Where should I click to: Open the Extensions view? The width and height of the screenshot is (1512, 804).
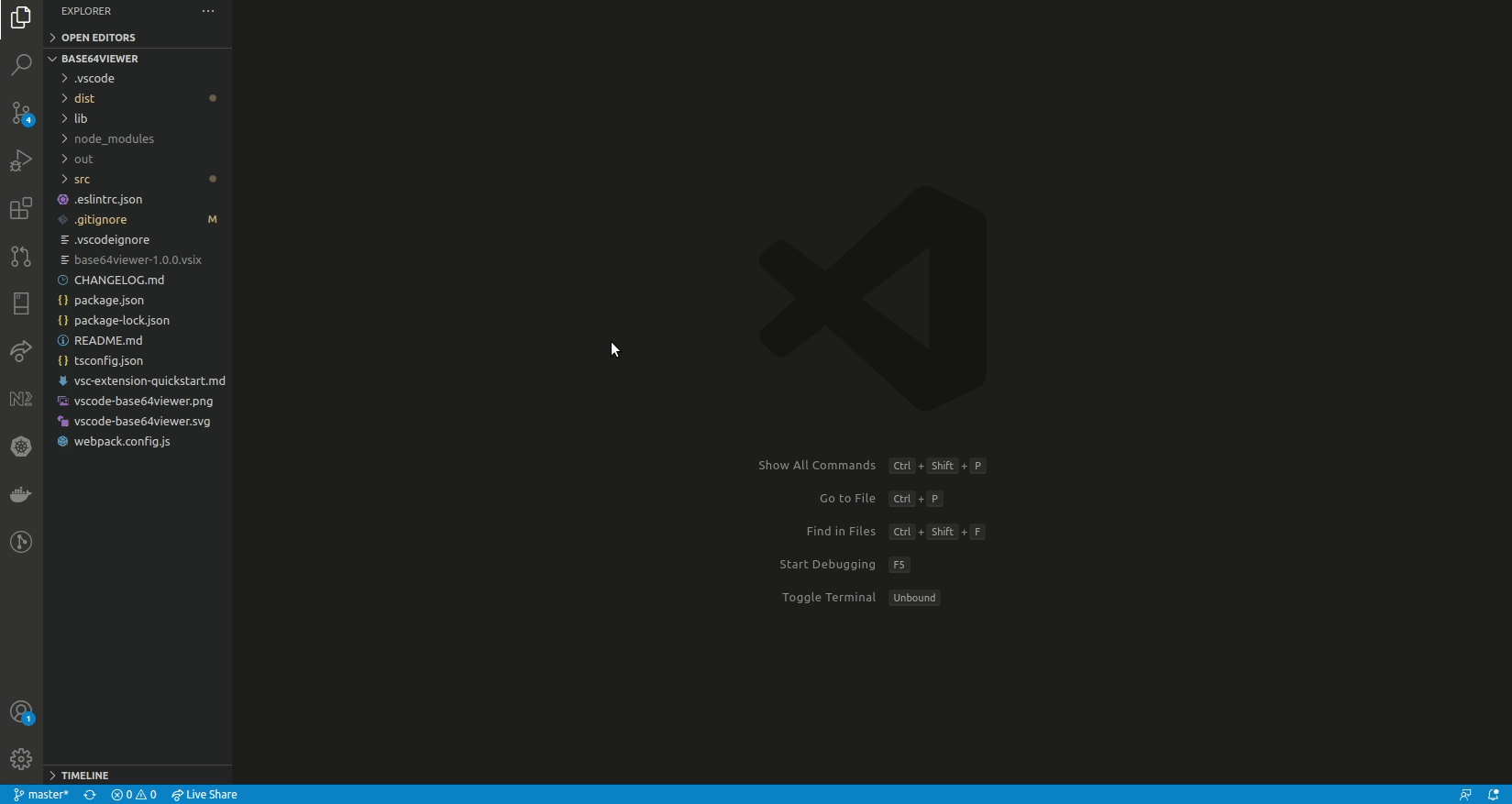coord(21,208)
